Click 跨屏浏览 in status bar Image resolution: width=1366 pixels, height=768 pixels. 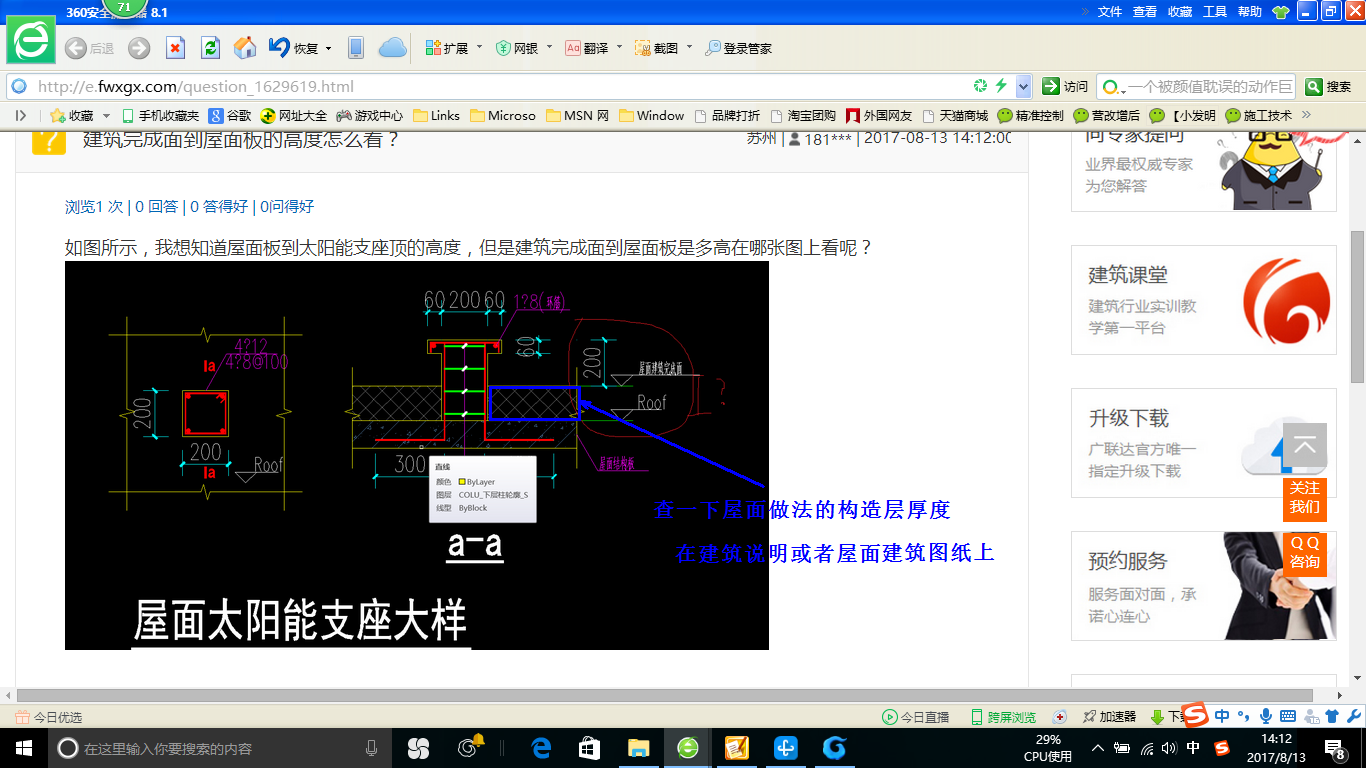pos(1003,717)
